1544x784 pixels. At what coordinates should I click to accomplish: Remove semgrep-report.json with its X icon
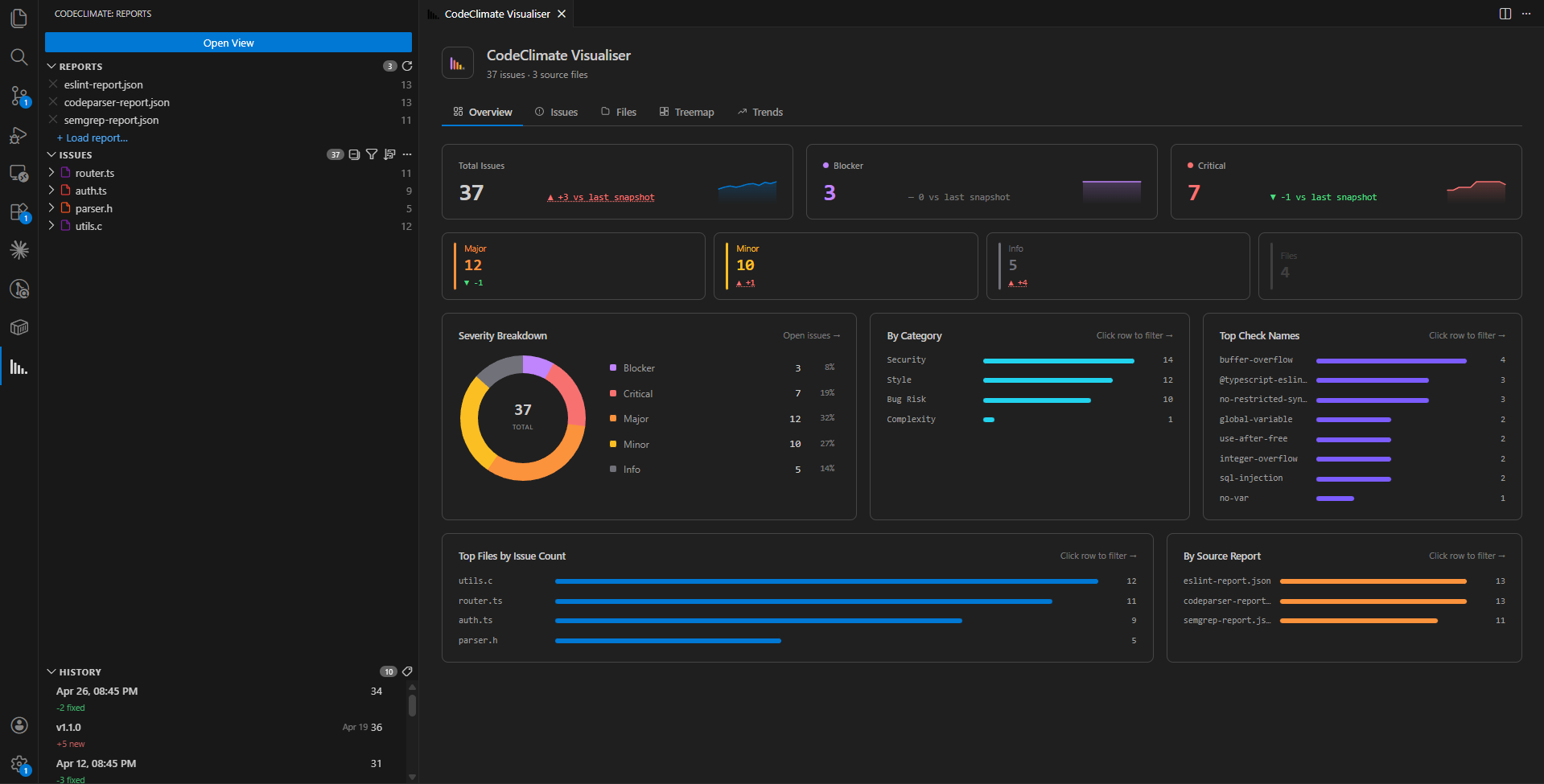click(x=53, y=120)
